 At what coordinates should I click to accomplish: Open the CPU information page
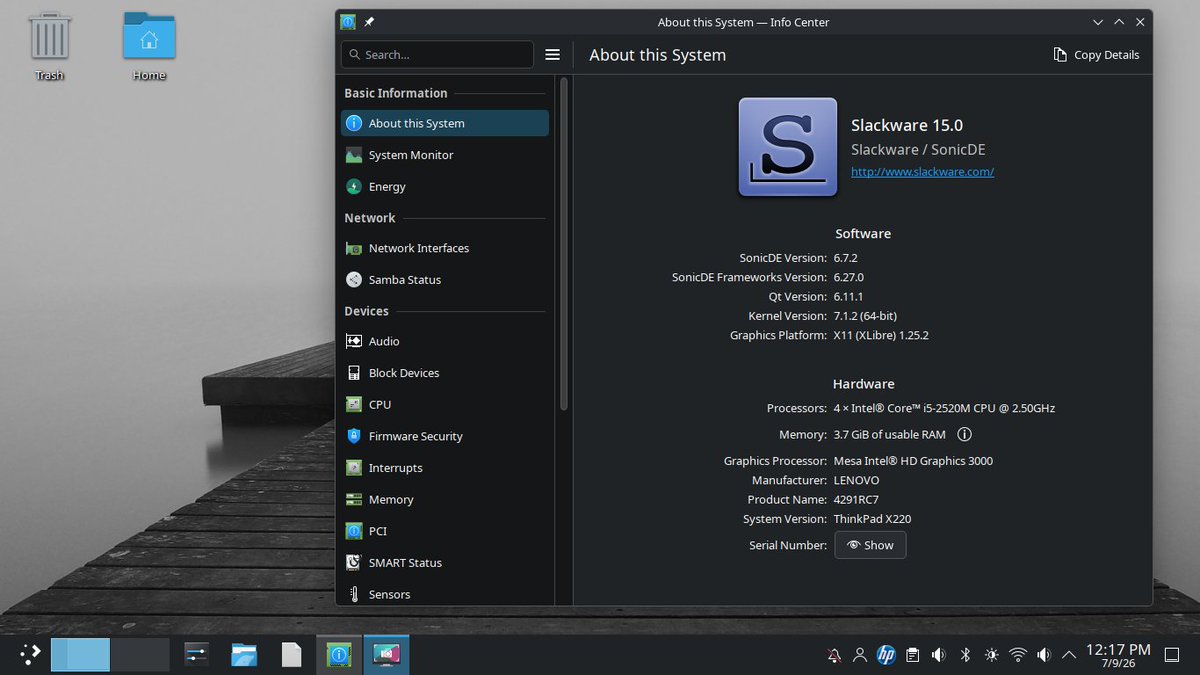click(444, 405)
